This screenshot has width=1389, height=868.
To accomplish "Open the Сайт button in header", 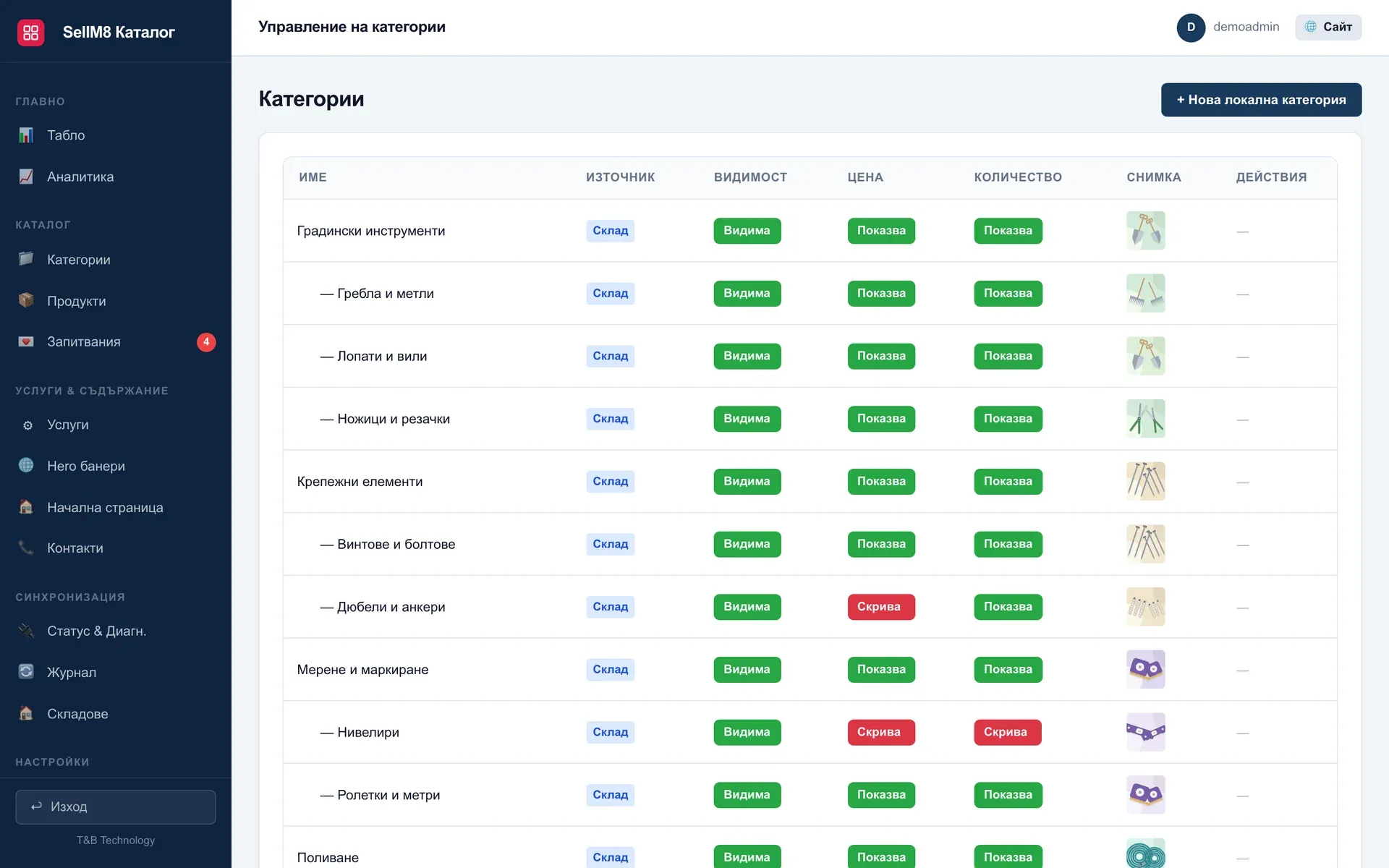I will point(1328,27).
